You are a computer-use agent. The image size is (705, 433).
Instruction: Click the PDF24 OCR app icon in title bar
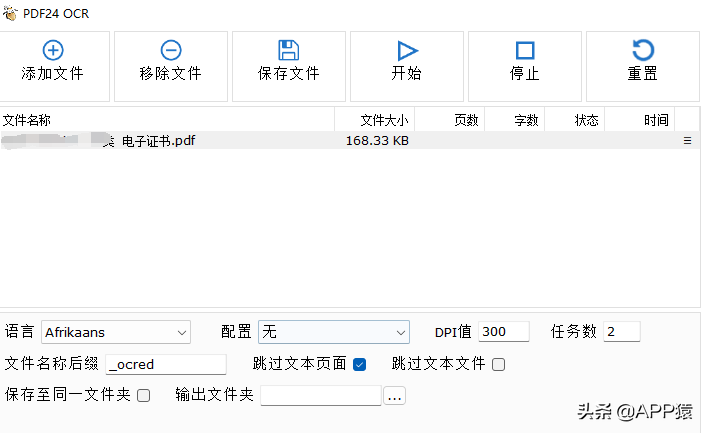pyautogui.click(x=10, y=13)
